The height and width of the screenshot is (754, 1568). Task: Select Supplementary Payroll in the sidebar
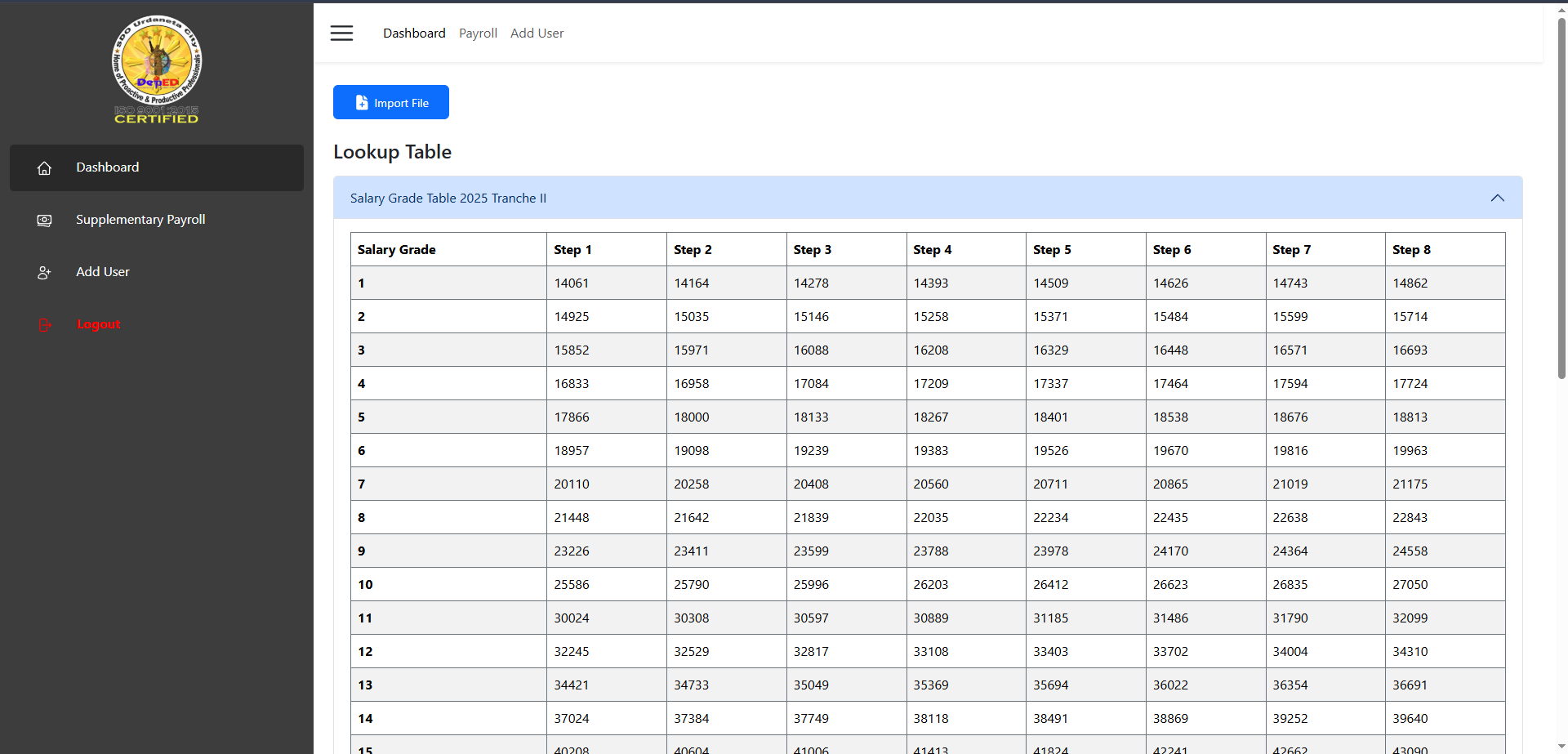[157, 220]
